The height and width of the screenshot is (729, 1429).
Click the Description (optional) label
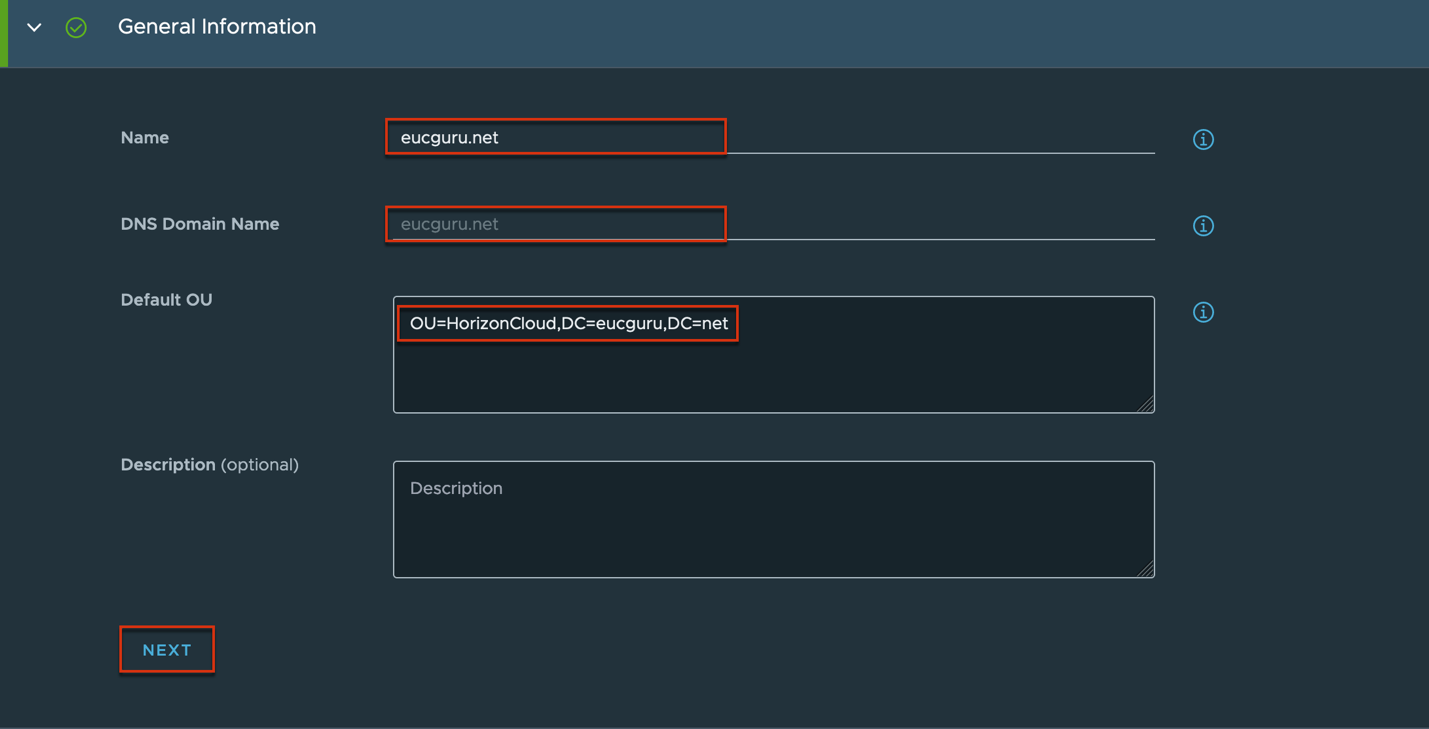click(x=210, y=465)
